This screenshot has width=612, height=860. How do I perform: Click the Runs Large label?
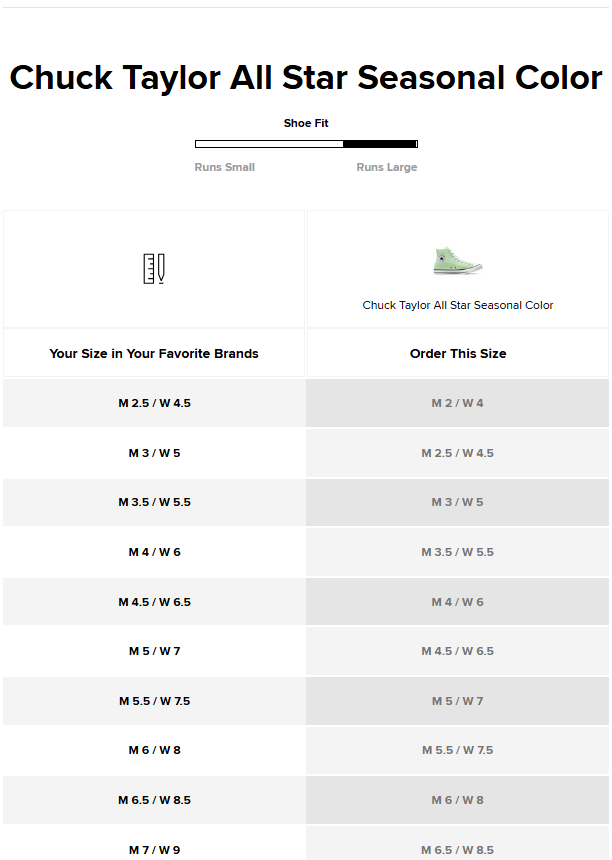[x=386, y=167]
